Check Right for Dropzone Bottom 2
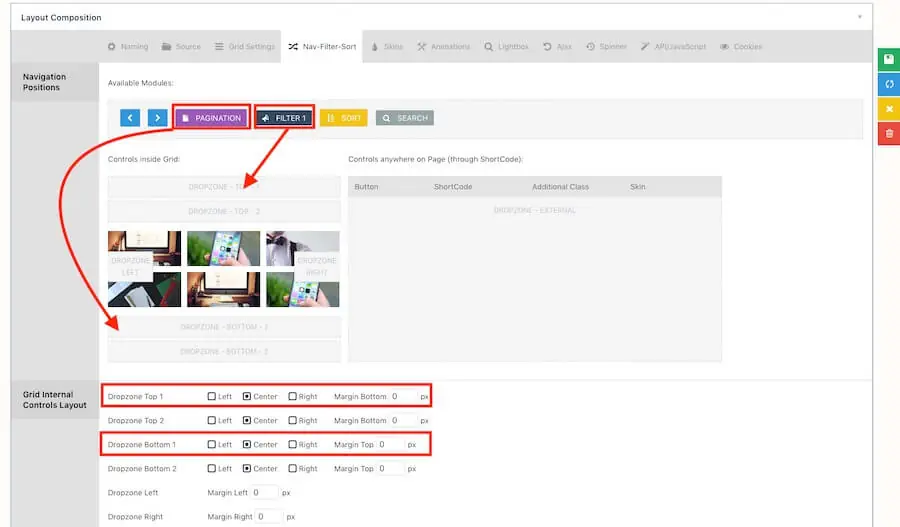 [x=293, y=468]
